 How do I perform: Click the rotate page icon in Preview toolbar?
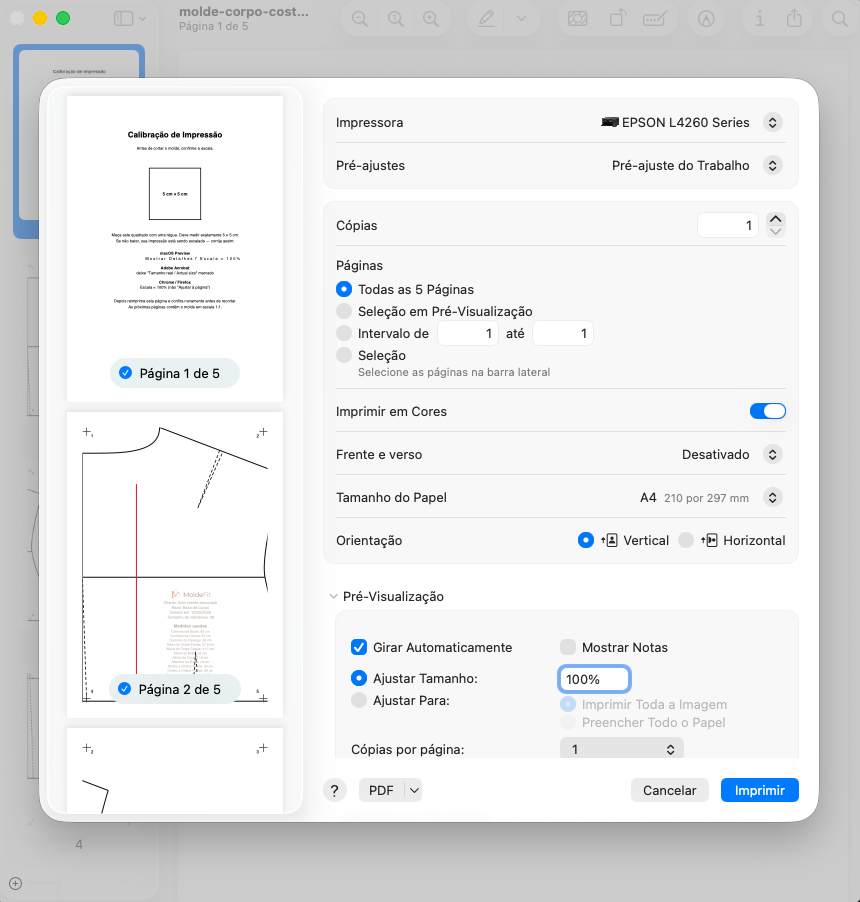click(617, 19)
